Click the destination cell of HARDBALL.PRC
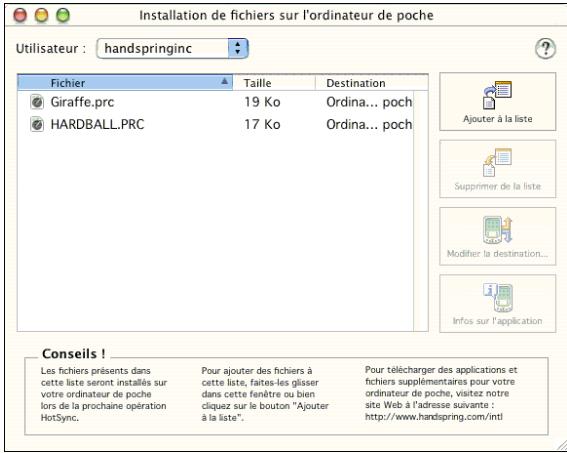567x453 pixels. point(369,125)
